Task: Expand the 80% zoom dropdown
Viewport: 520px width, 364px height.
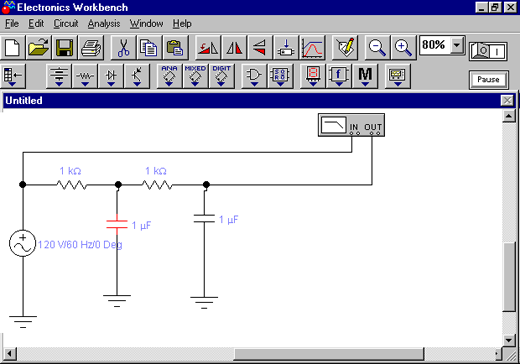Action: point(457,45)
